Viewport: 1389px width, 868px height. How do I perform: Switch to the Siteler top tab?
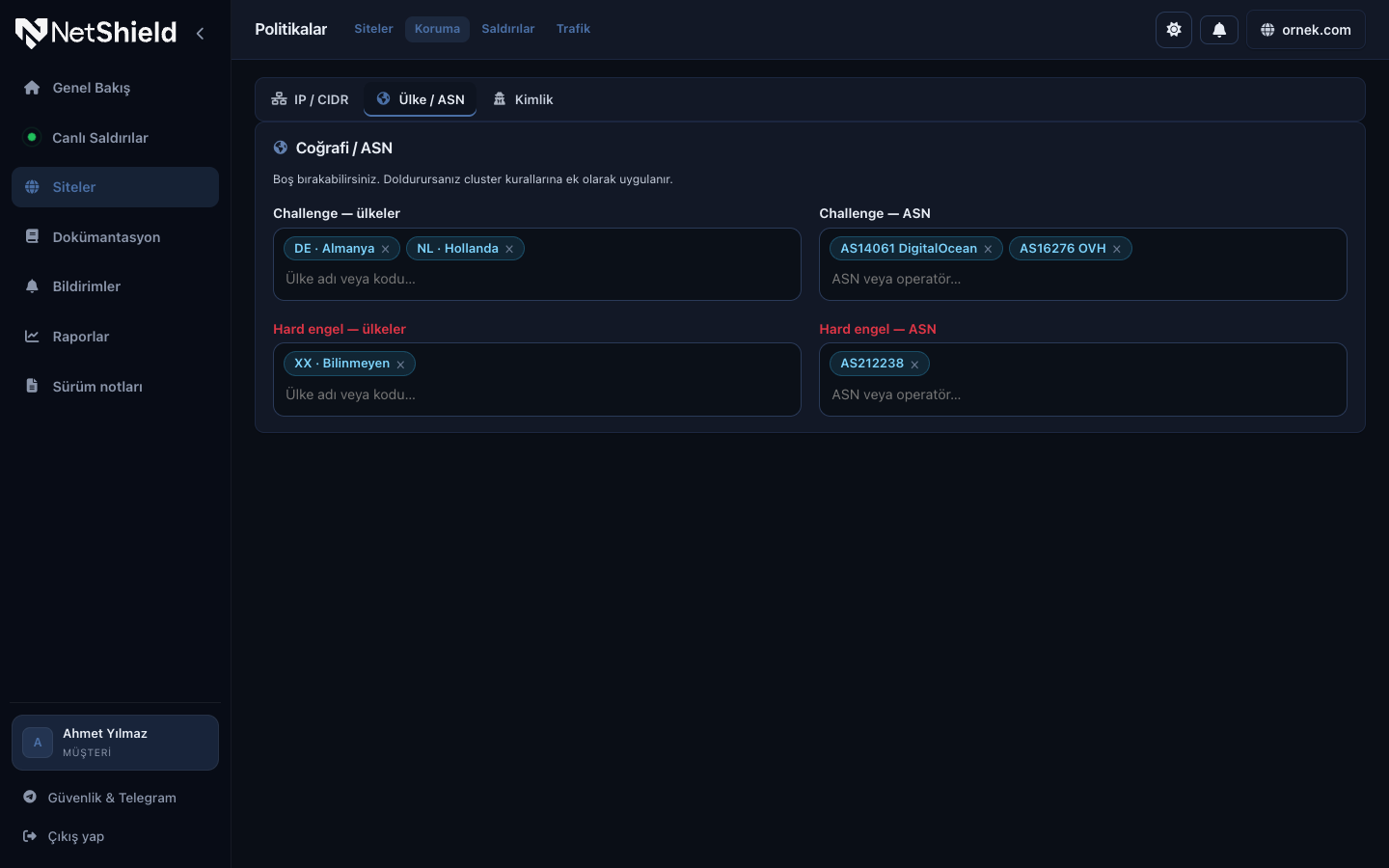pyautogui.click(x=373, y=29)
